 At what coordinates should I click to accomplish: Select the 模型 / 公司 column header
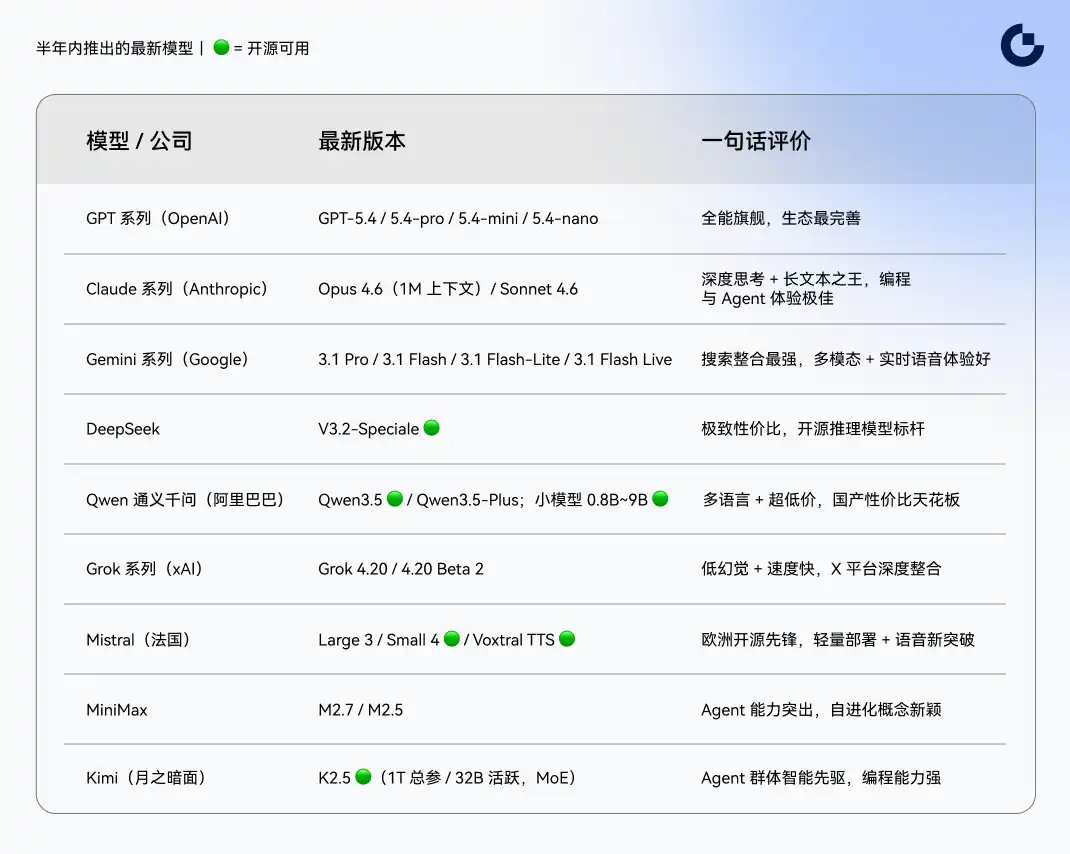coord(138,141)
